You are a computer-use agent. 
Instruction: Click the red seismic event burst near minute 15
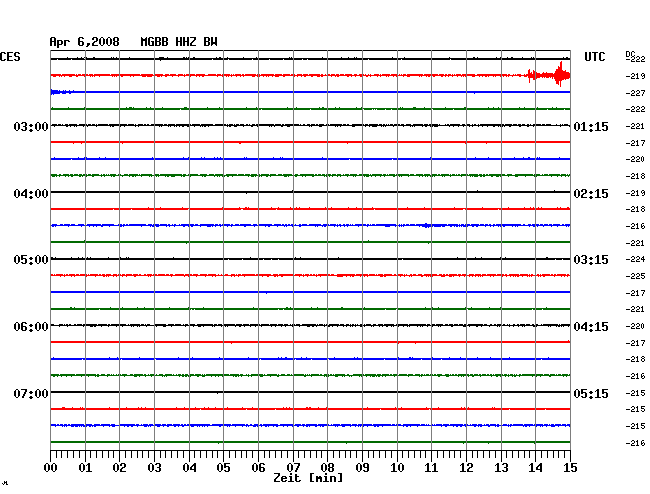pyautogui.click(x=549, y=75)
